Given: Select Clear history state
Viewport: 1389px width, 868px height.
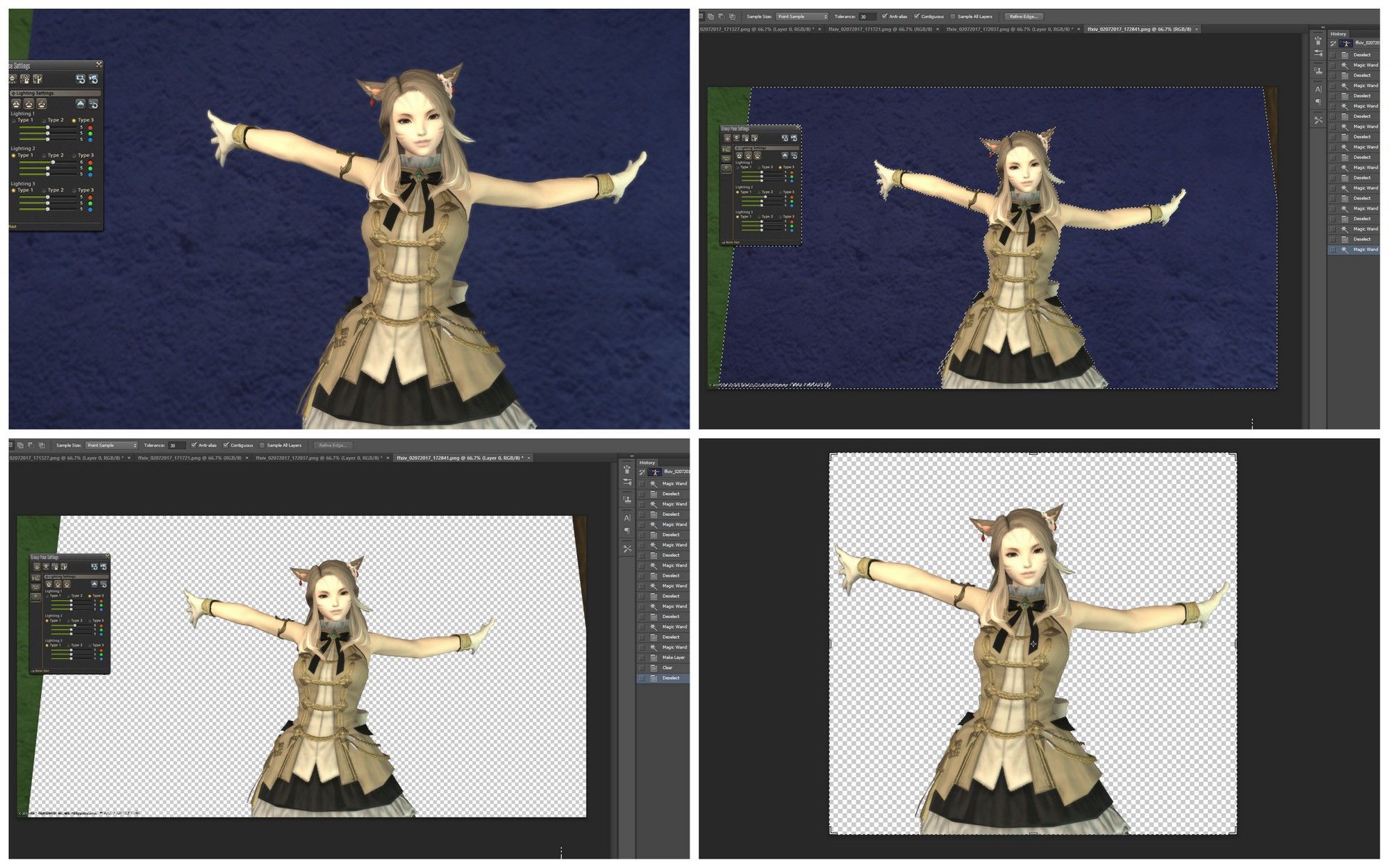Looking at the screenshot, I should tap(663, 667).
